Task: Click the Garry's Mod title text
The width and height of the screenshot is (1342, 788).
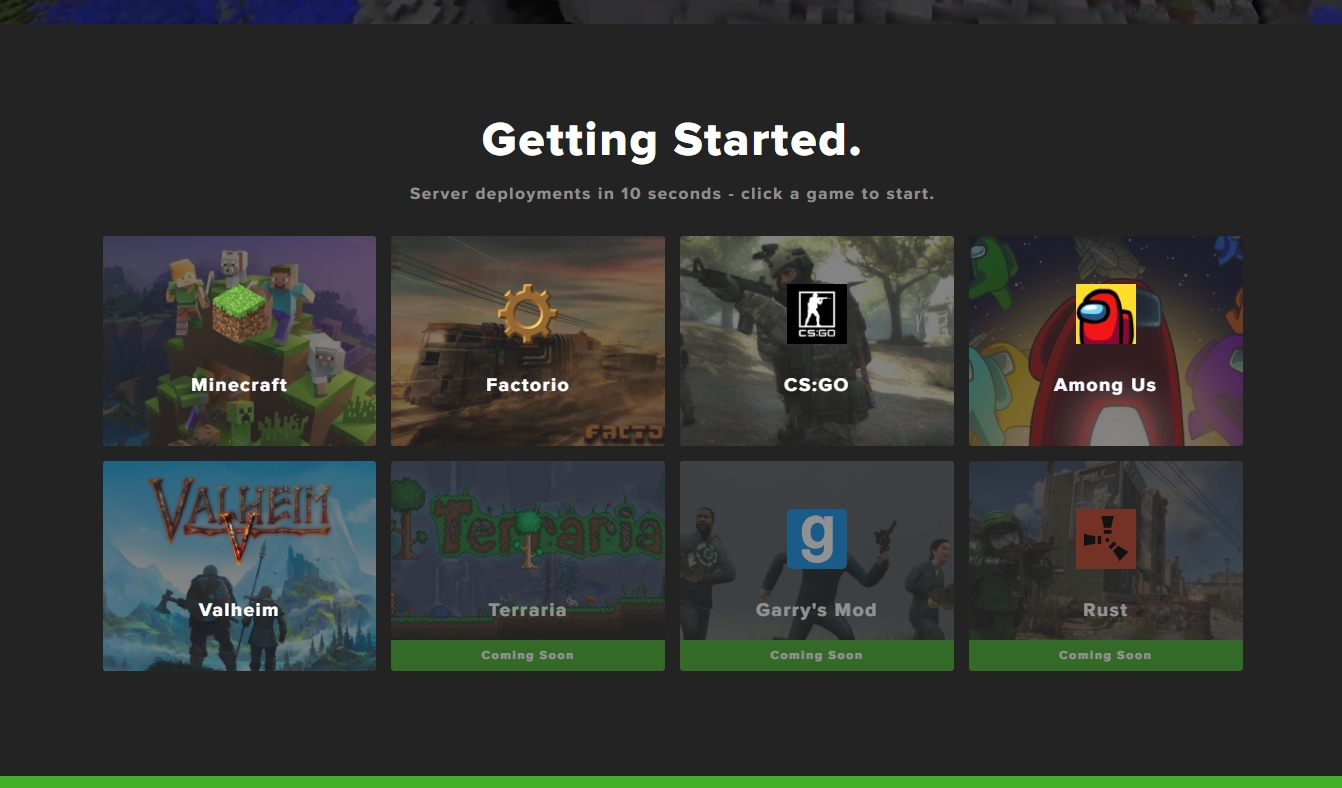Action: click(x=816, y=610)
